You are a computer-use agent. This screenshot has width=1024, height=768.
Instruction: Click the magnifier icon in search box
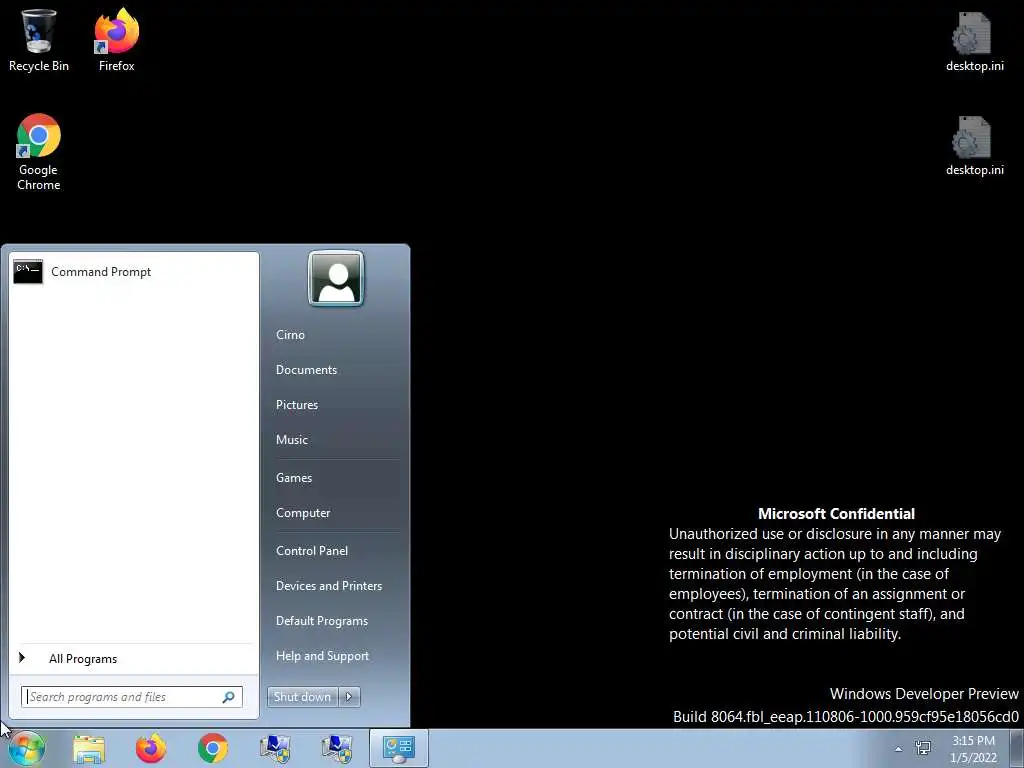(x=229, y=697)
